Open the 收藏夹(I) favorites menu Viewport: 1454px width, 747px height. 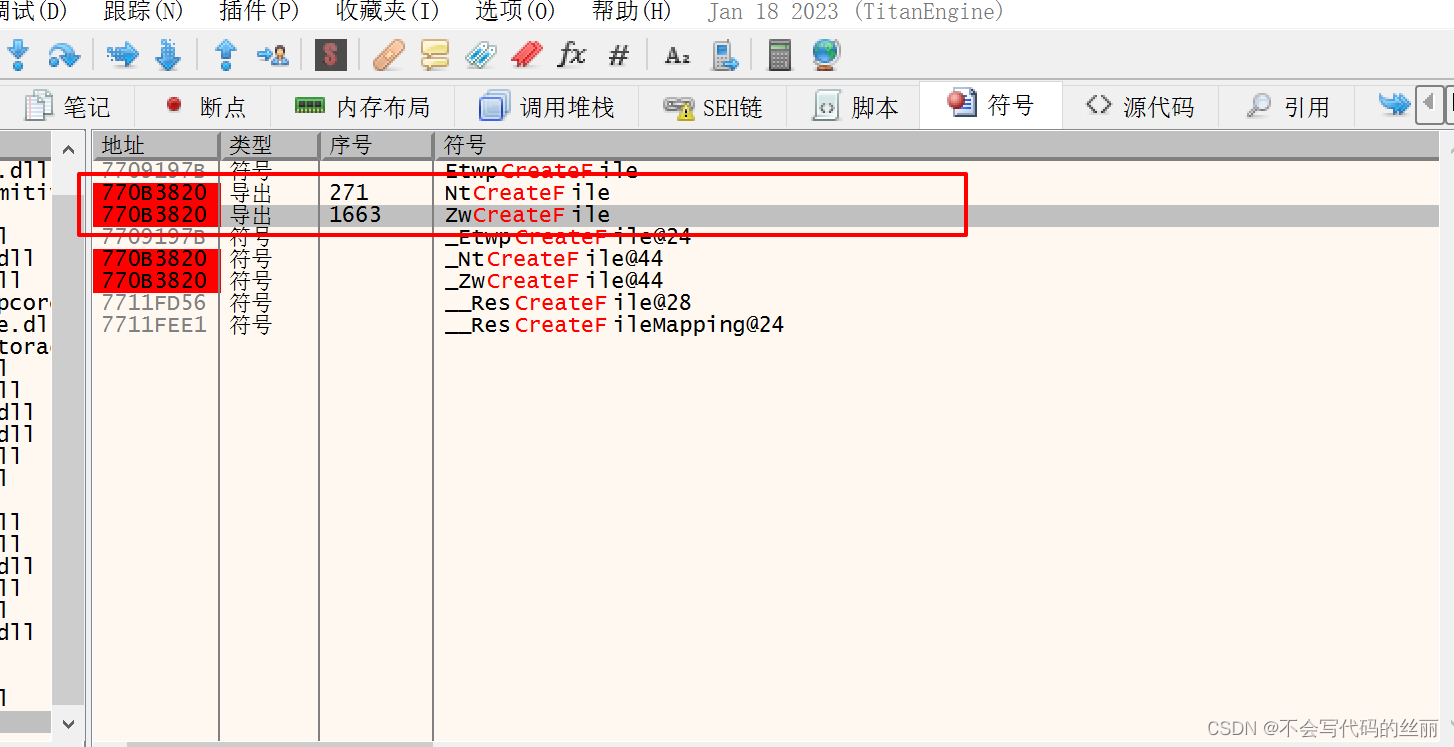[x=387, y=12]
